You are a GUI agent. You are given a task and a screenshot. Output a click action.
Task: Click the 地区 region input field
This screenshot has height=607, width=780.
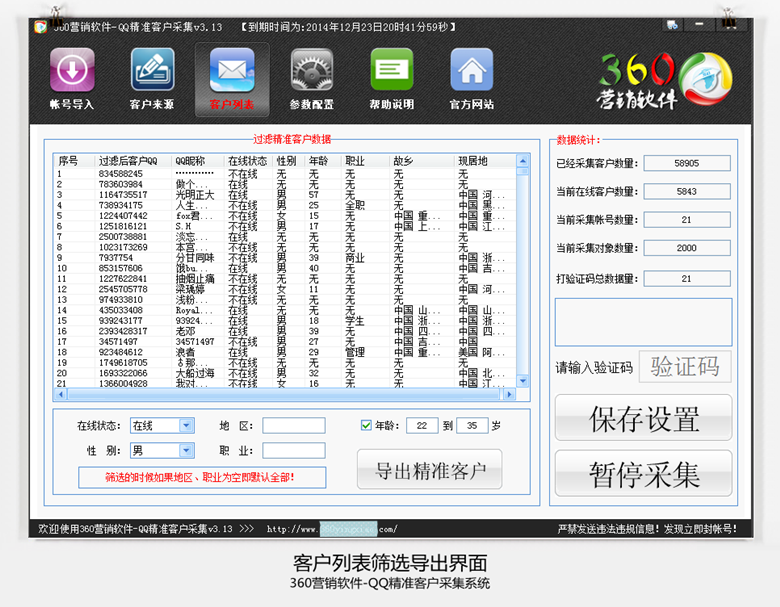[x=294, y=426]
